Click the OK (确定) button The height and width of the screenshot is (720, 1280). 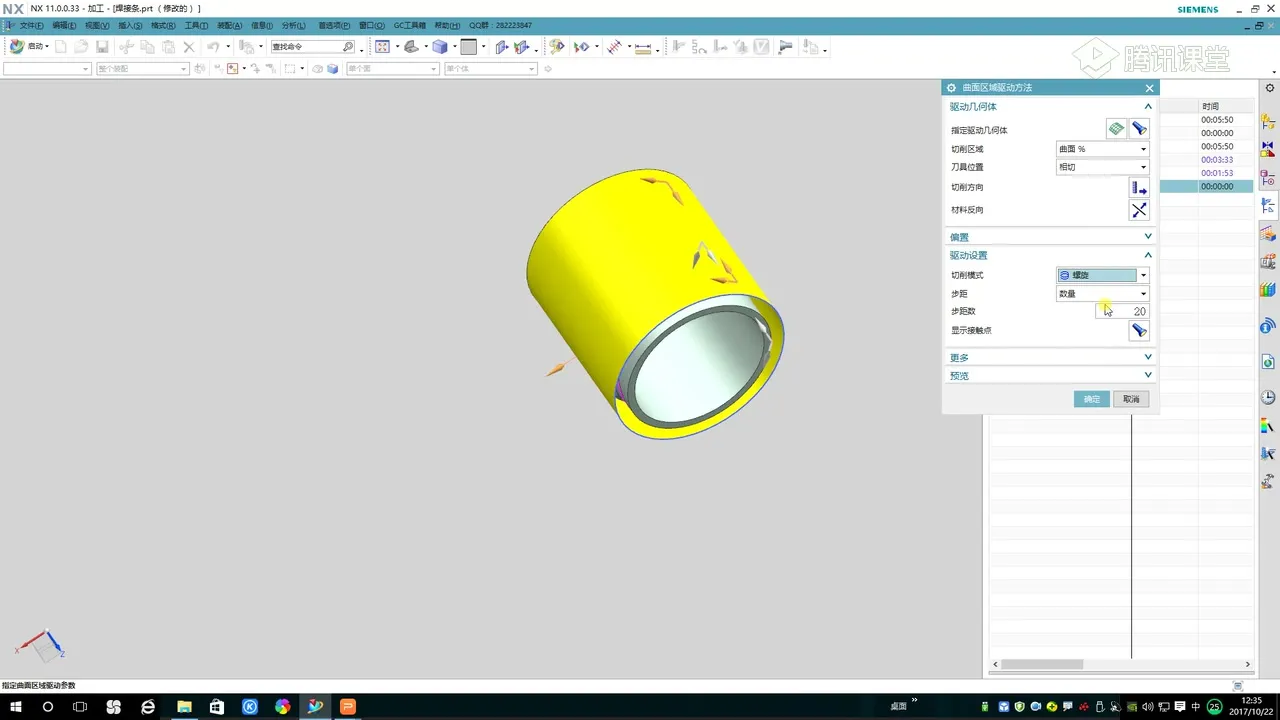[1091, 399]
